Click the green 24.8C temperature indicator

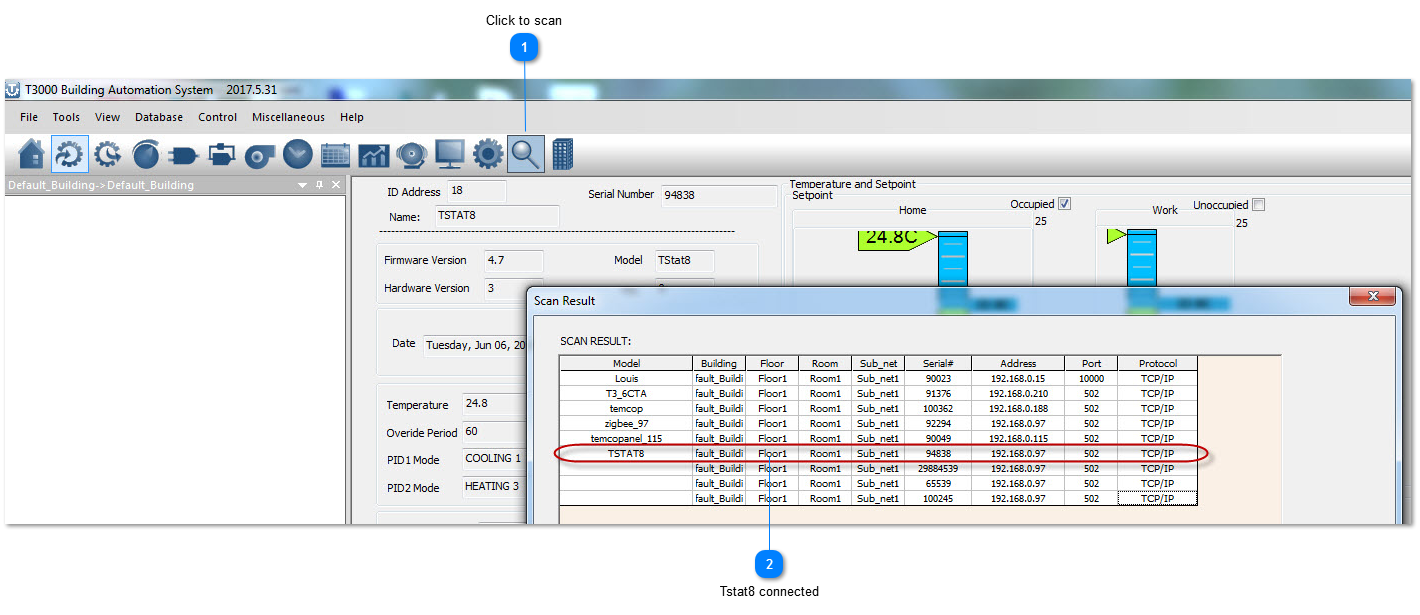coord(896,238)
